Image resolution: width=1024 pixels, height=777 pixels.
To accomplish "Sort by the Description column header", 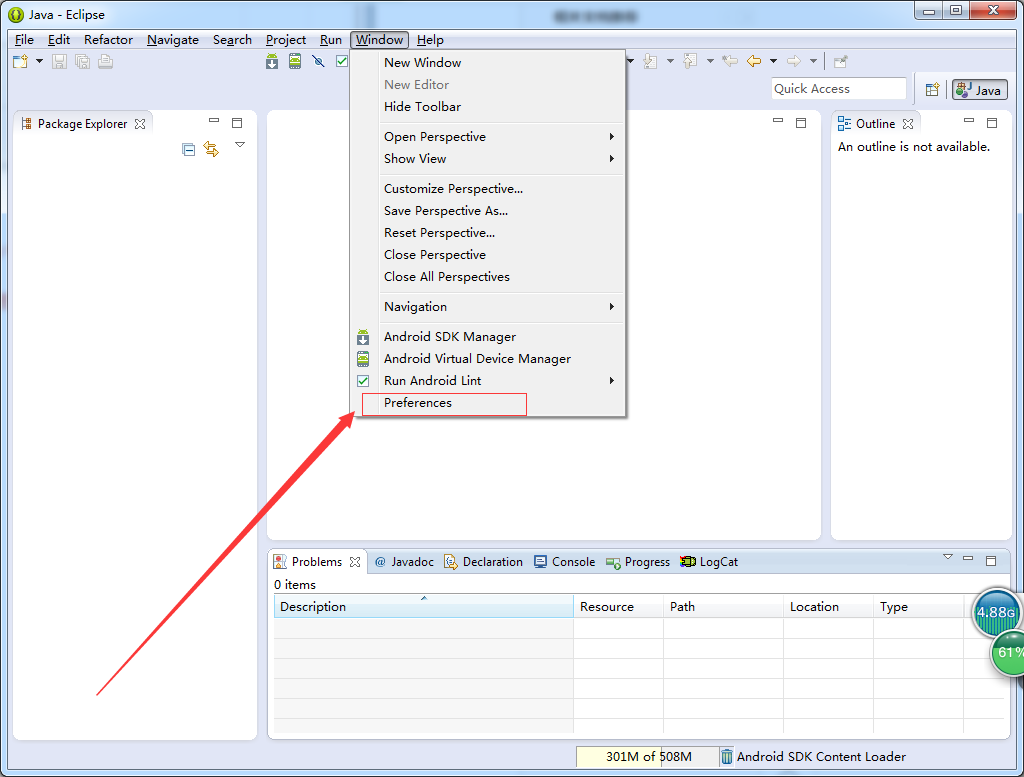I will tap(423, 607).
